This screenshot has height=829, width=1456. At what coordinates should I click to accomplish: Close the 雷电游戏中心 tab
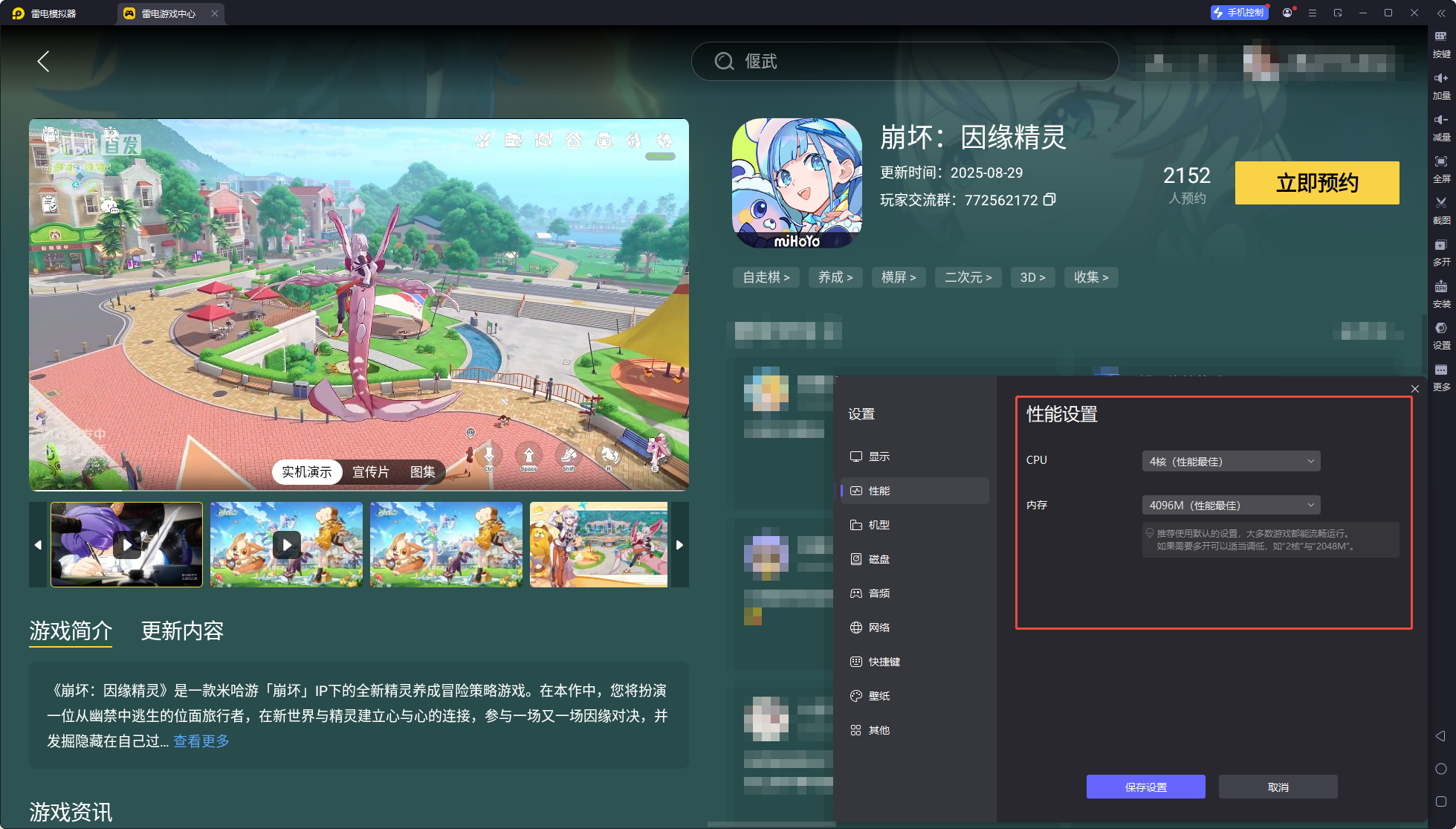(x=214, y=13)
